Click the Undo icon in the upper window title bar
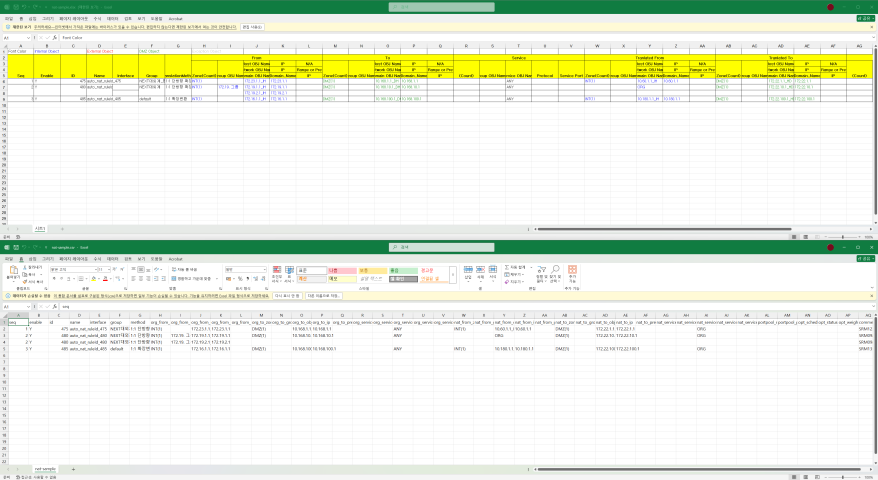 point(26,7)
